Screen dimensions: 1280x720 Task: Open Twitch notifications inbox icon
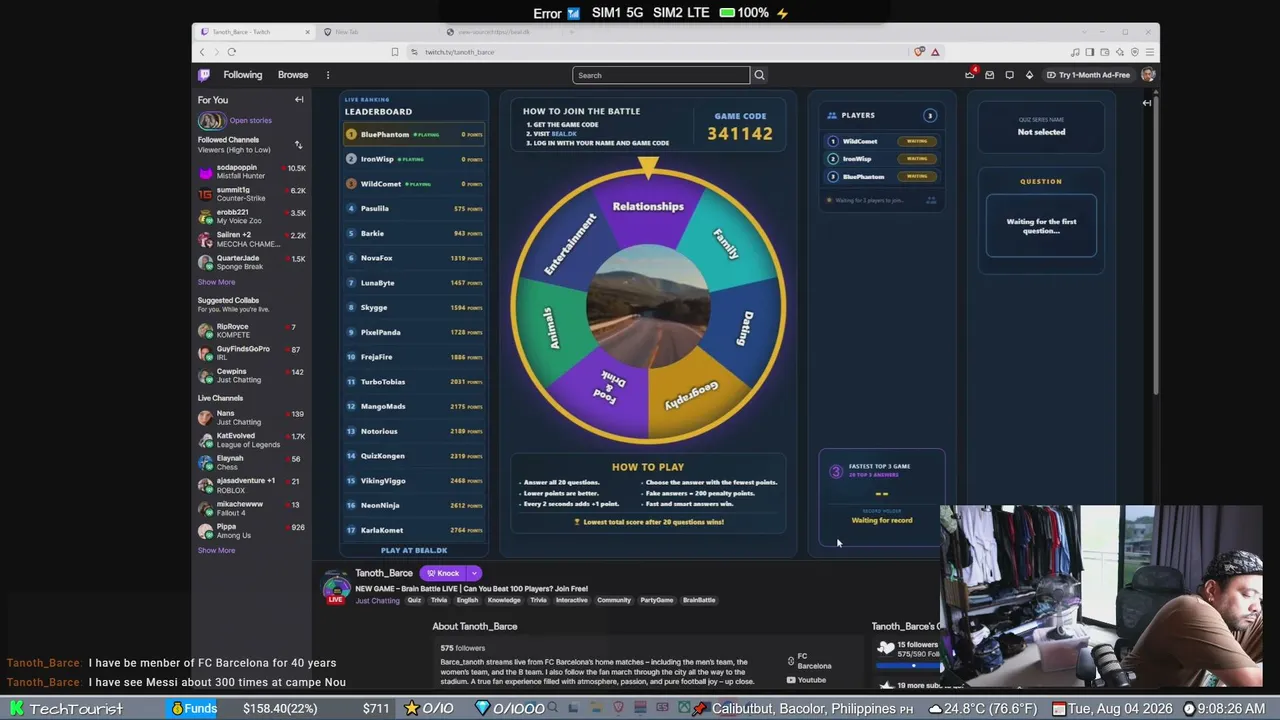click(989, 75)
